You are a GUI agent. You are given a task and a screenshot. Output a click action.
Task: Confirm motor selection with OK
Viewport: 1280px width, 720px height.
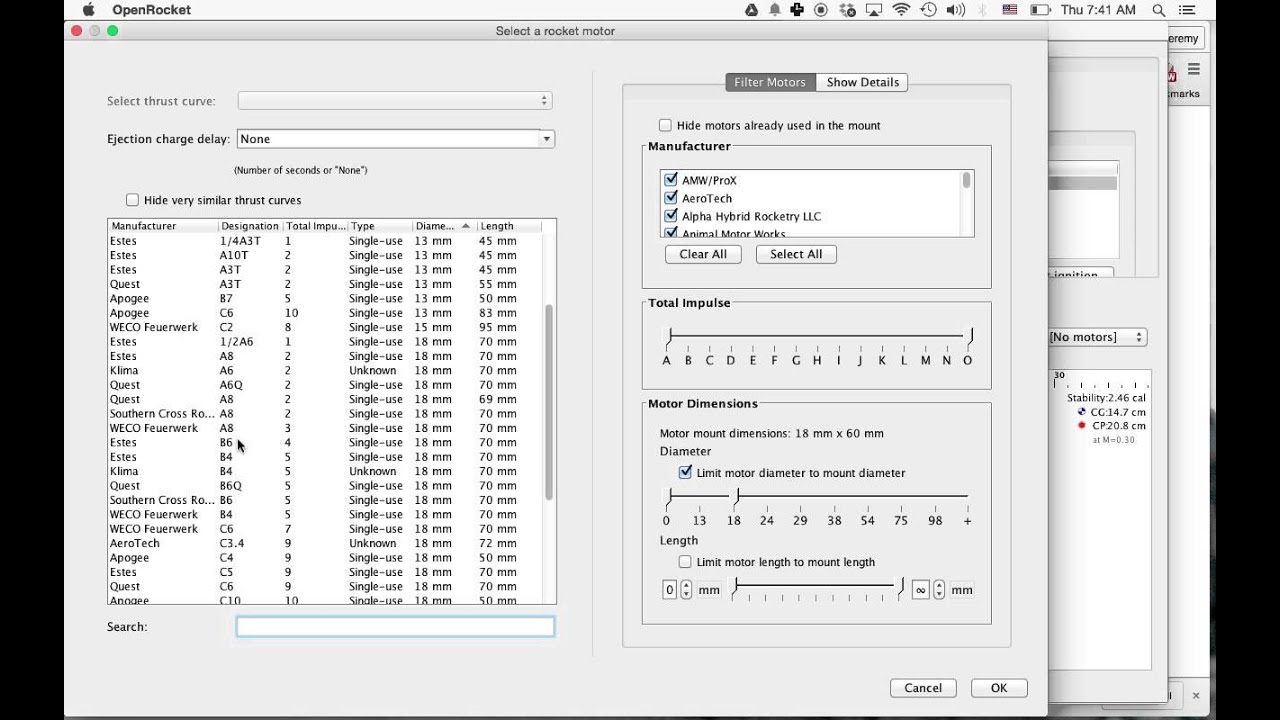click(999, 688)
